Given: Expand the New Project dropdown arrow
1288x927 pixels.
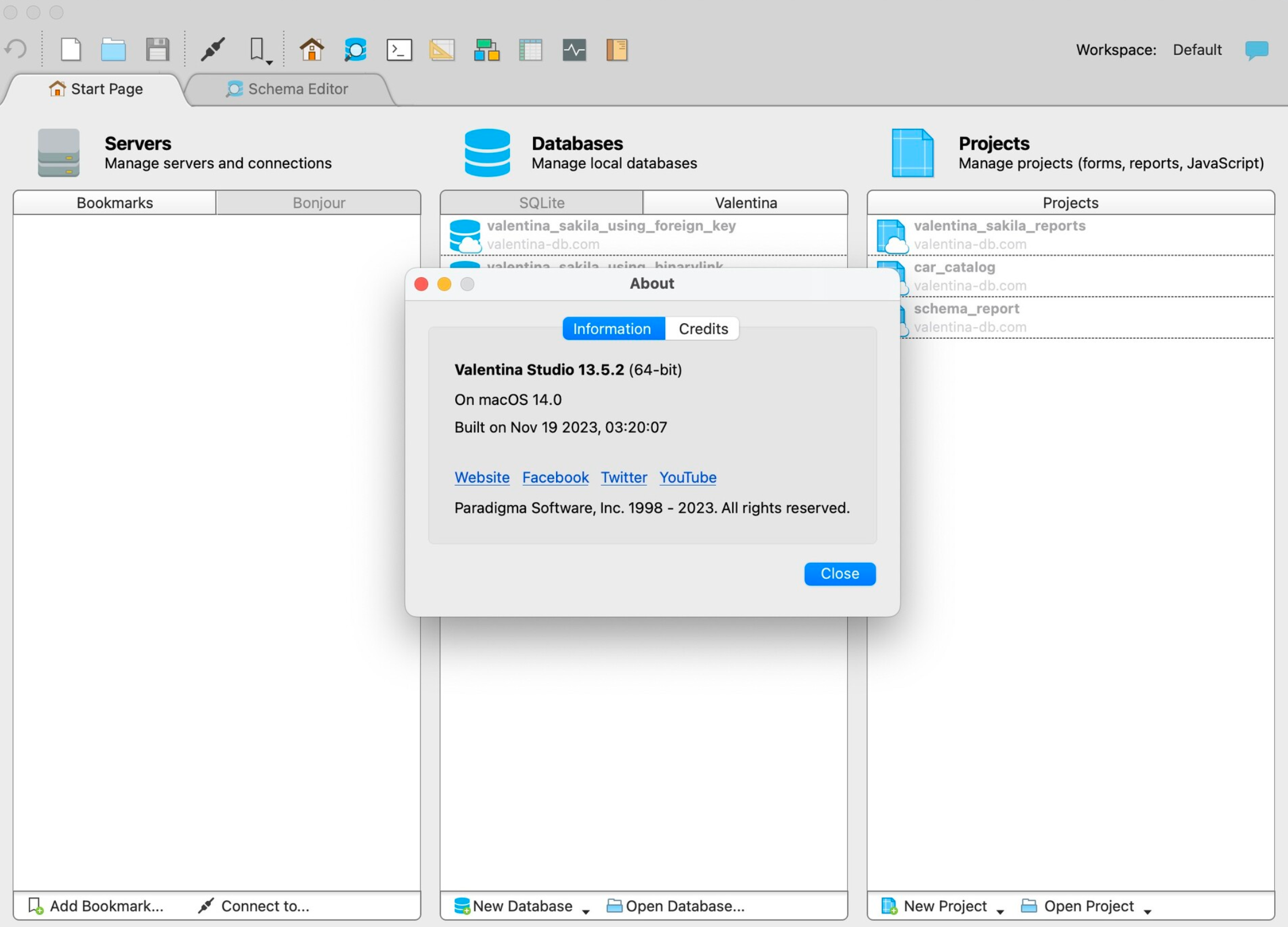Looking at the screenshot, I should [x=1000, y=911].
